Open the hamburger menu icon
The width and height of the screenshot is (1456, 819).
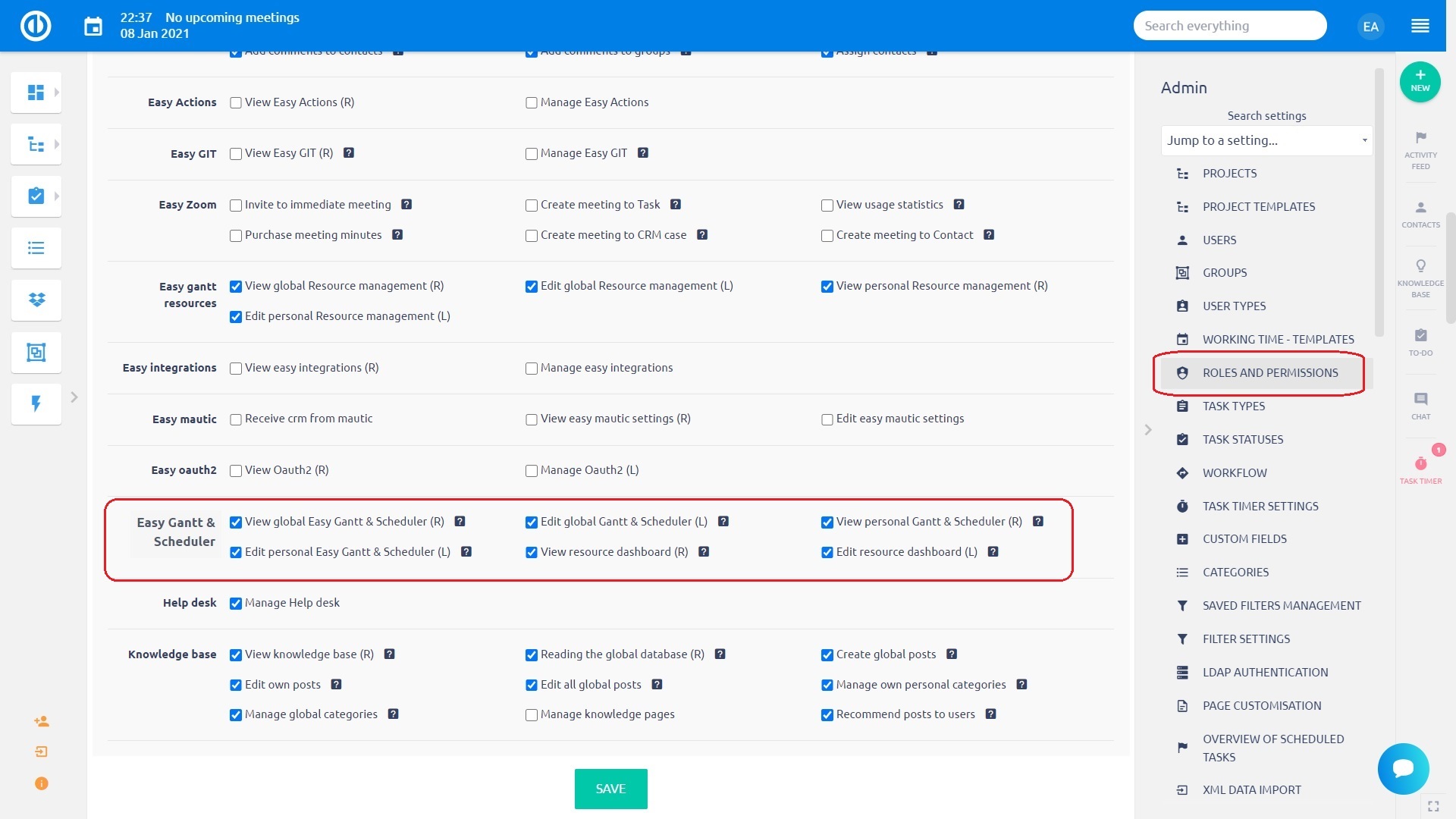tap(1420, 26)
